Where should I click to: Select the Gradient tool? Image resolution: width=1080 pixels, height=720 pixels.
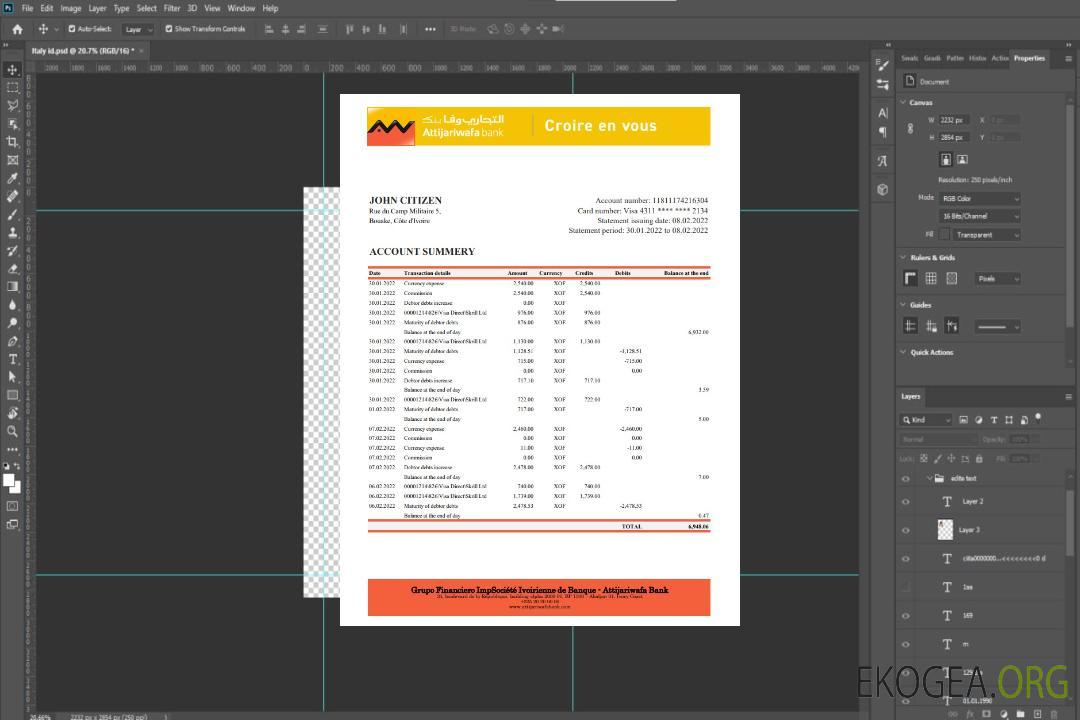[x=12, y=287]
